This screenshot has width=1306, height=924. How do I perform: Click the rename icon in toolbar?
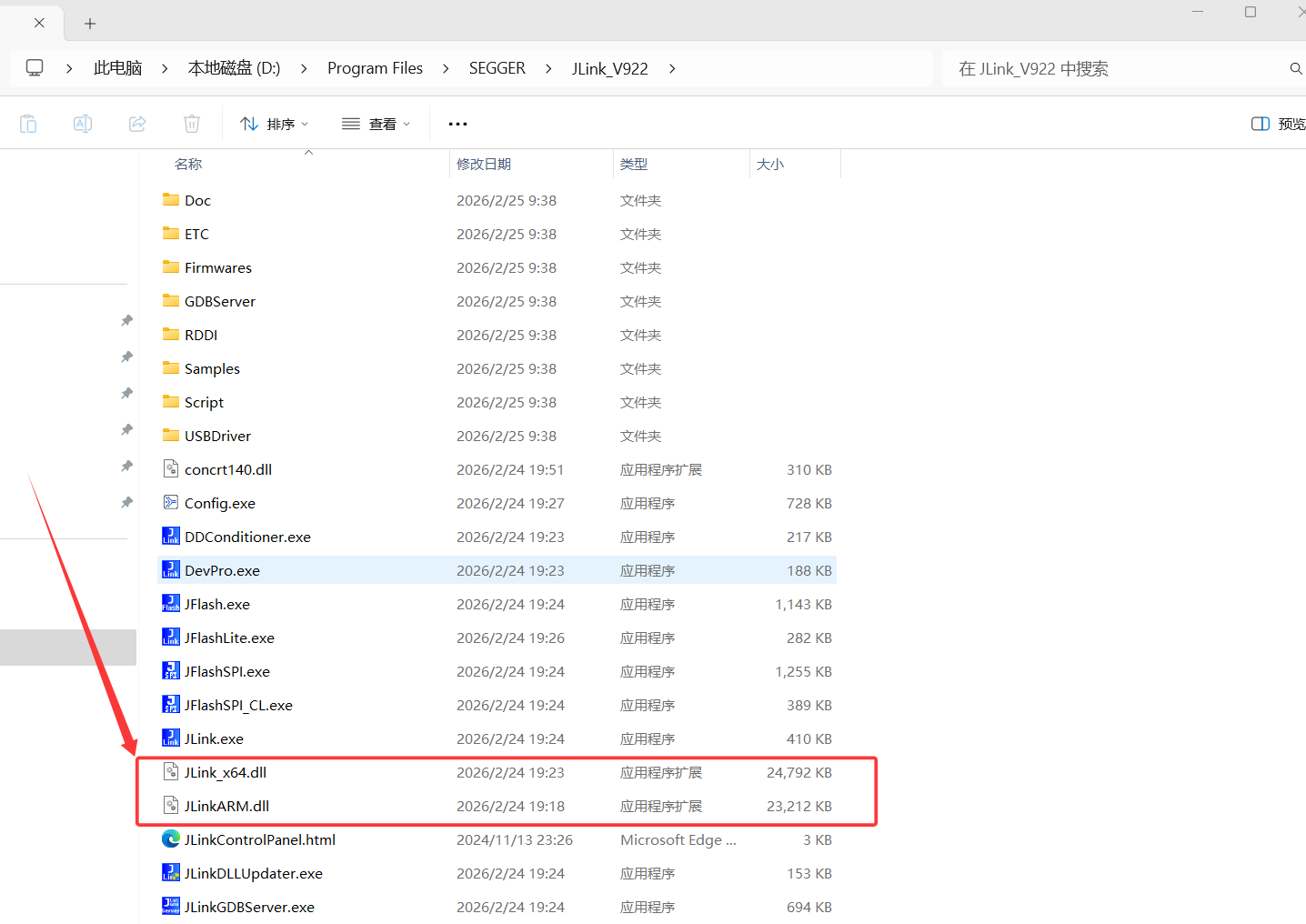83,124
